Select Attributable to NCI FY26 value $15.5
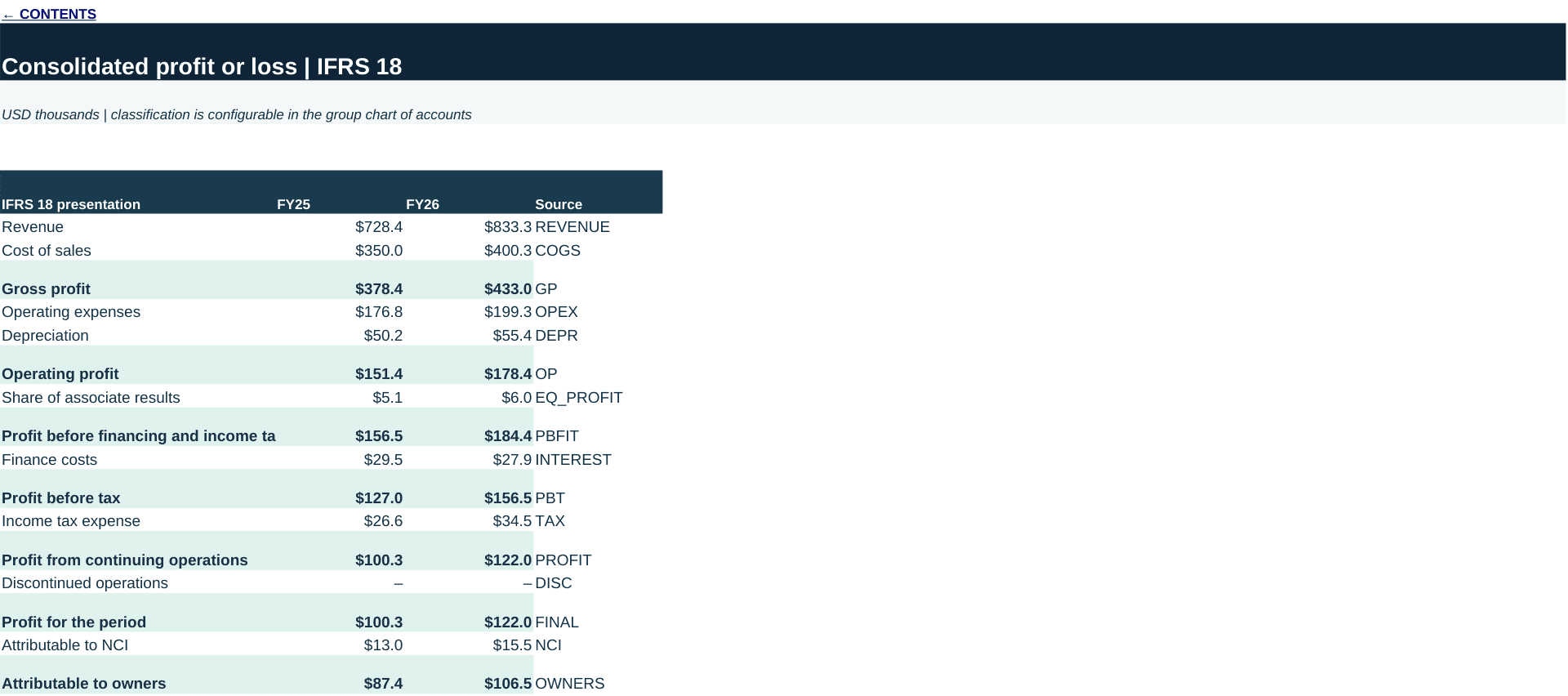This screenshot has width=1568, height=696. pyautogui.click(x=512, y=645)
